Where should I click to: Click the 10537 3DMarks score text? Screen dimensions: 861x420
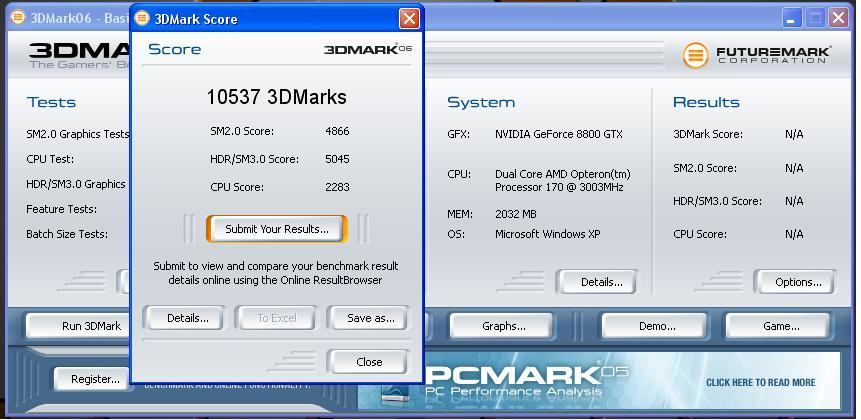pos(277,97)
